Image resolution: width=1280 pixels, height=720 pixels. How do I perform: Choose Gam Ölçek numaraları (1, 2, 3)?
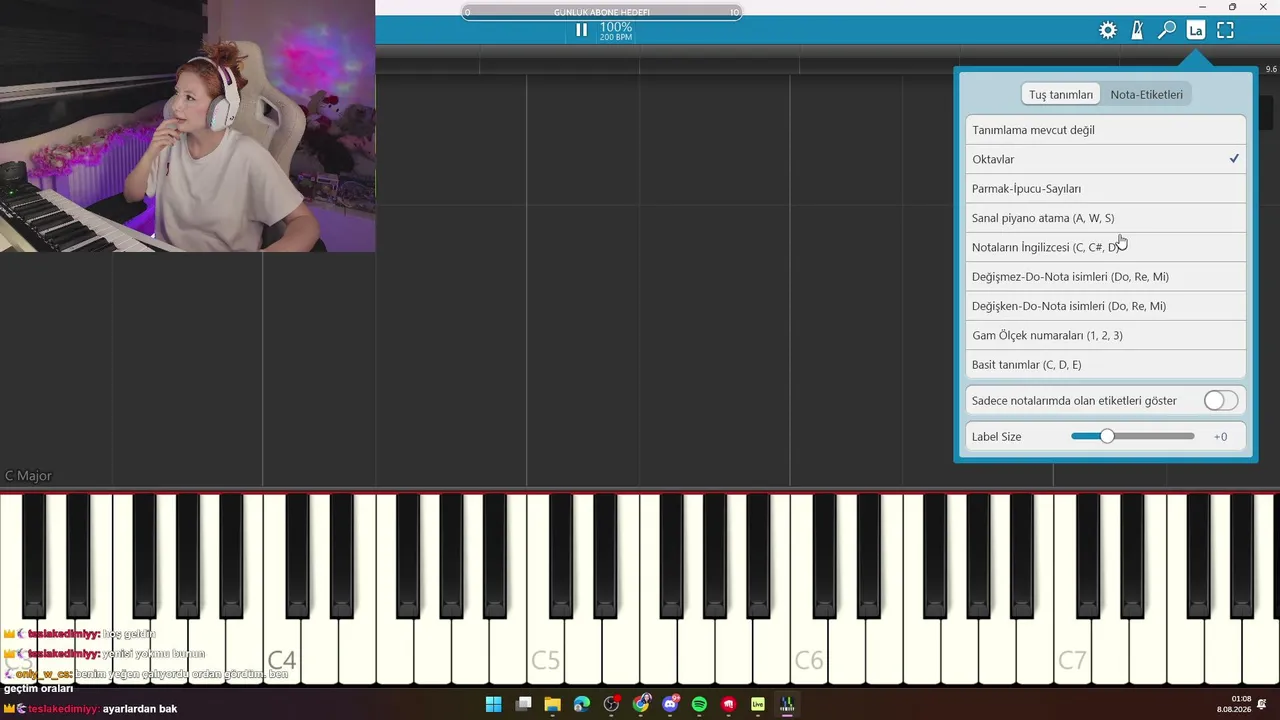(x=1105, y=335)
